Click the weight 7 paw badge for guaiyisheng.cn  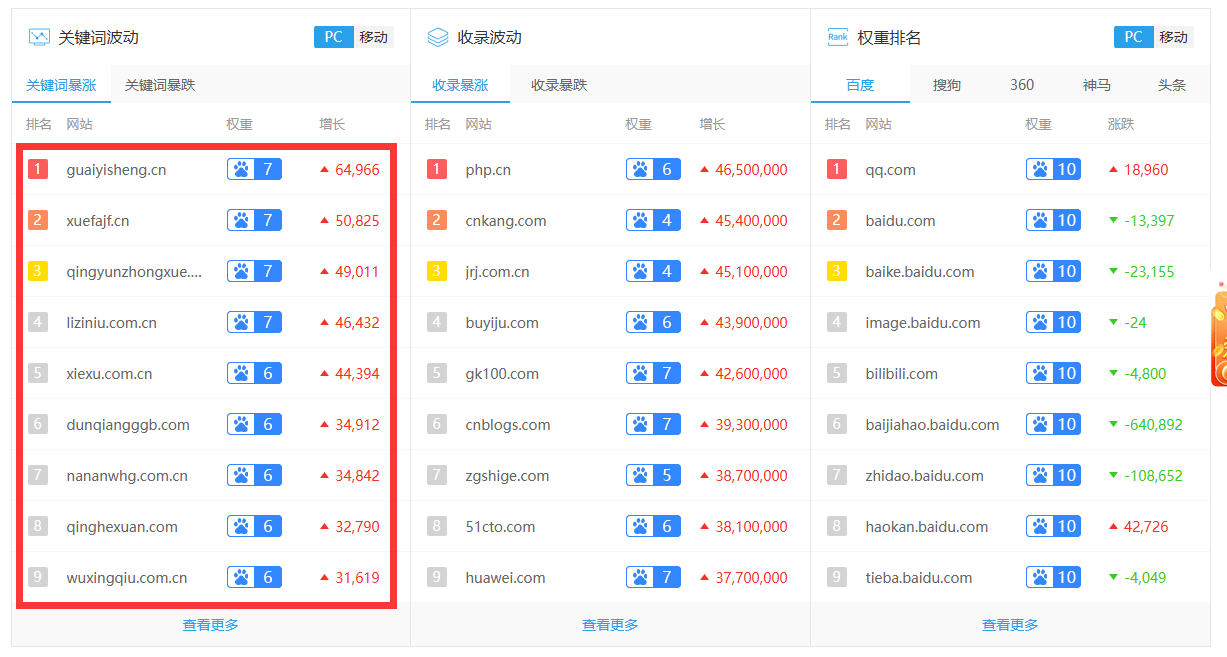point(254,169)
